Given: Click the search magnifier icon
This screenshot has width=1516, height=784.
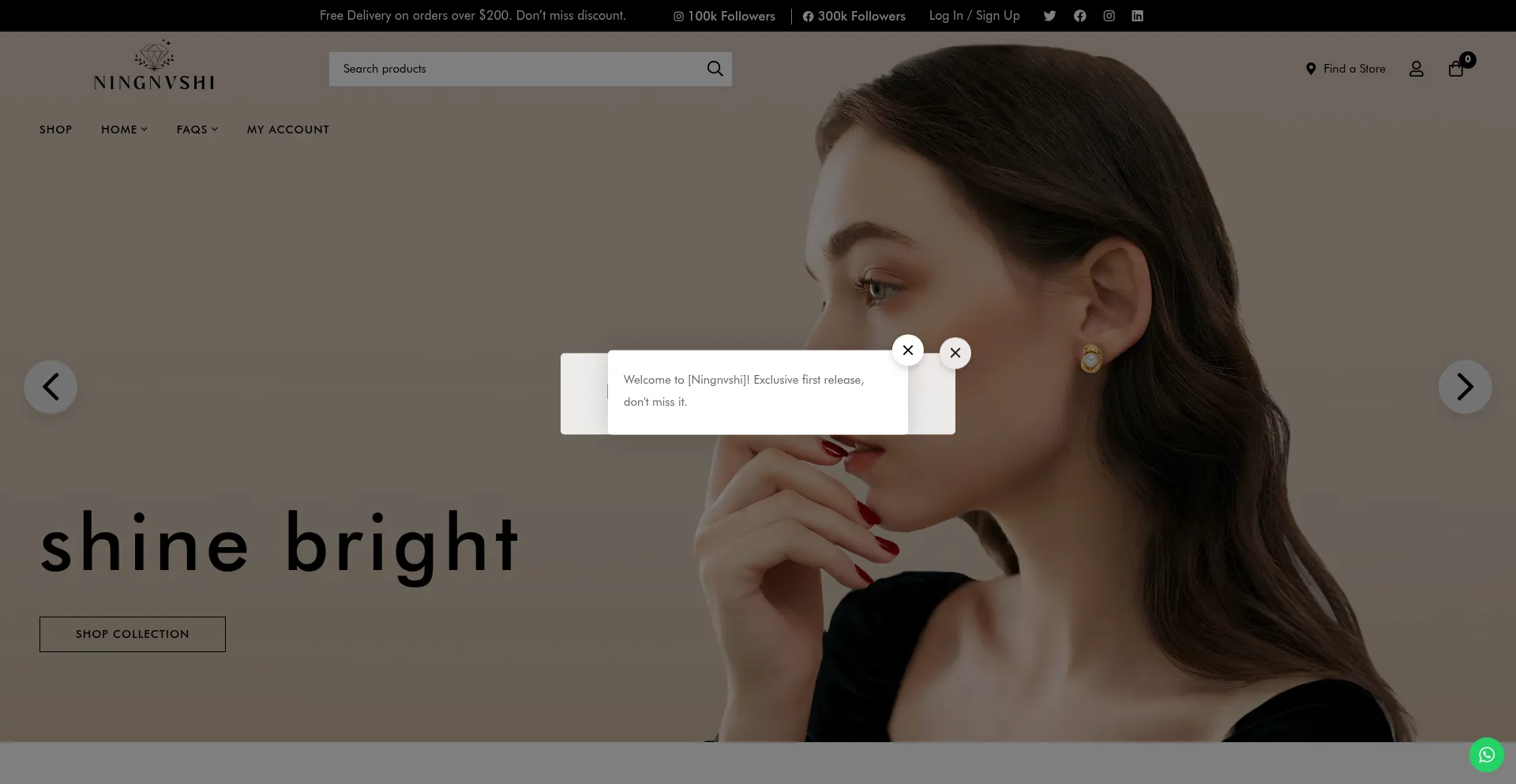Looking at the screenshot, I should 715,69.
